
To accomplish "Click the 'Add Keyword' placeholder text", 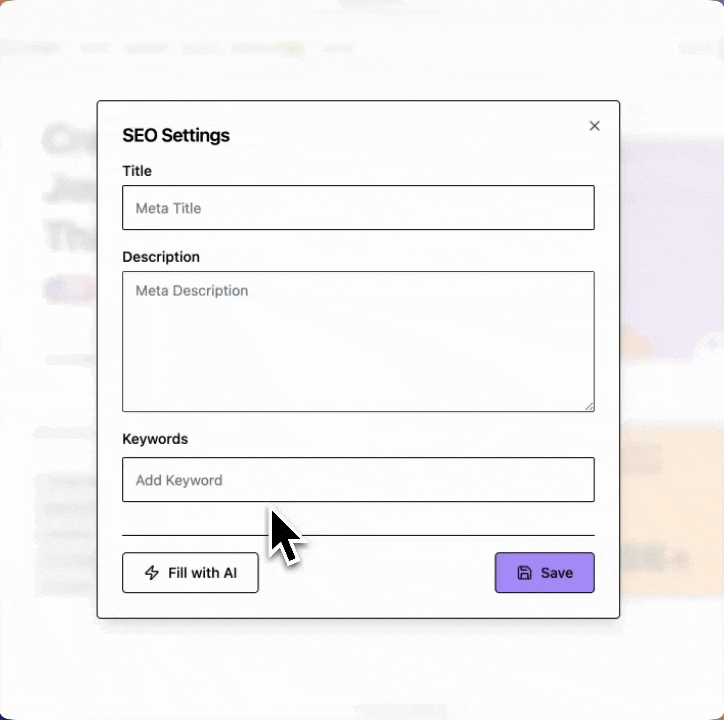I will [x=179, y=480].
